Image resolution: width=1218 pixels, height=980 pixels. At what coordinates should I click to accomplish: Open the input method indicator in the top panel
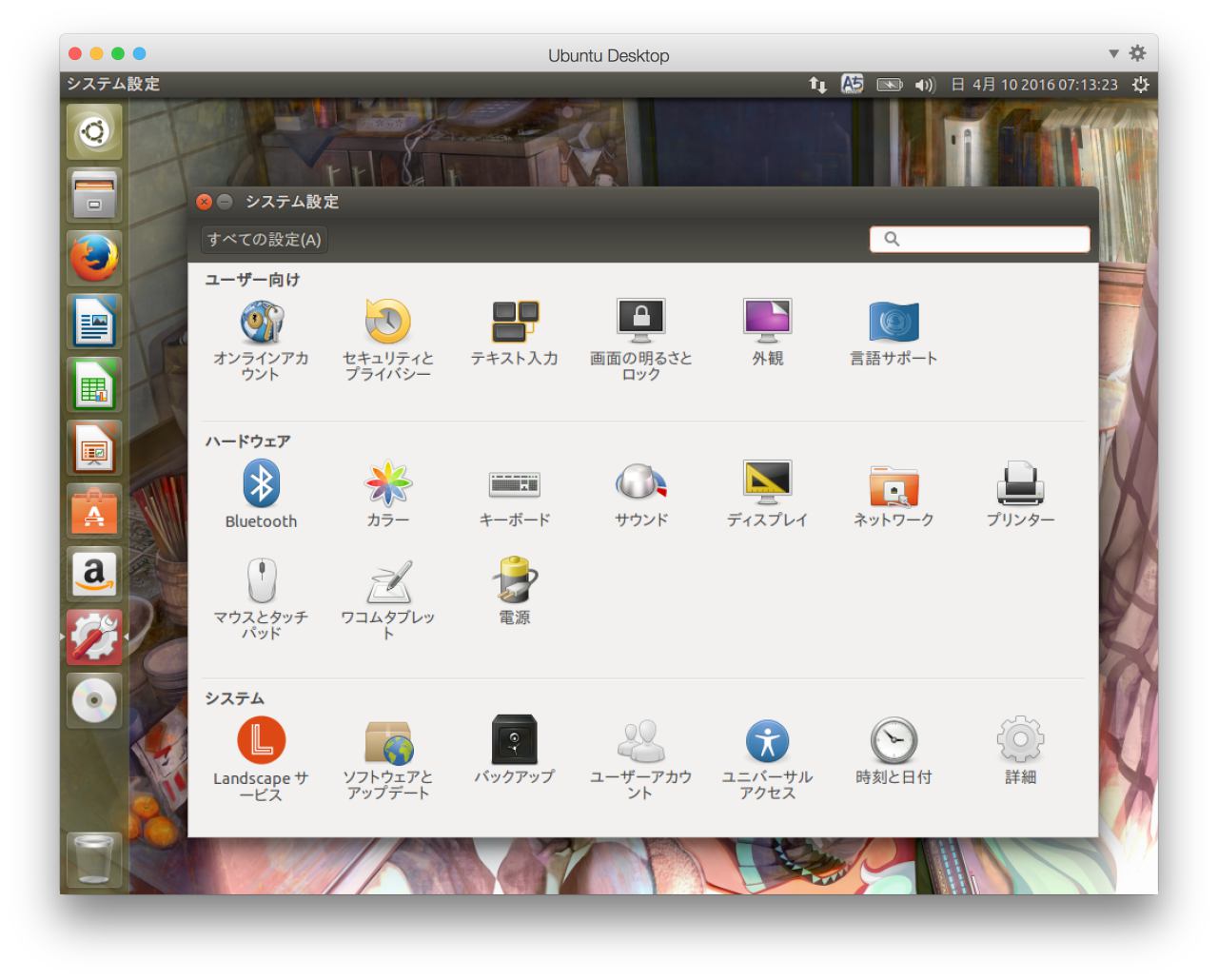click(x=852, y=85)
